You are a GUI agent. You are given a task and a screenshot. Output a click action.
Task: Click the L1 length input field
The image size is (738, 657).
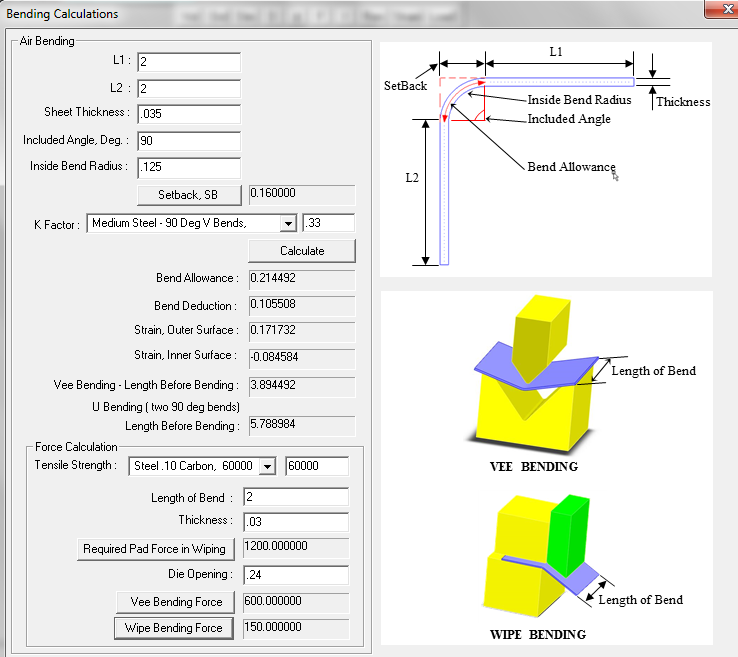[x=189, y=63]
